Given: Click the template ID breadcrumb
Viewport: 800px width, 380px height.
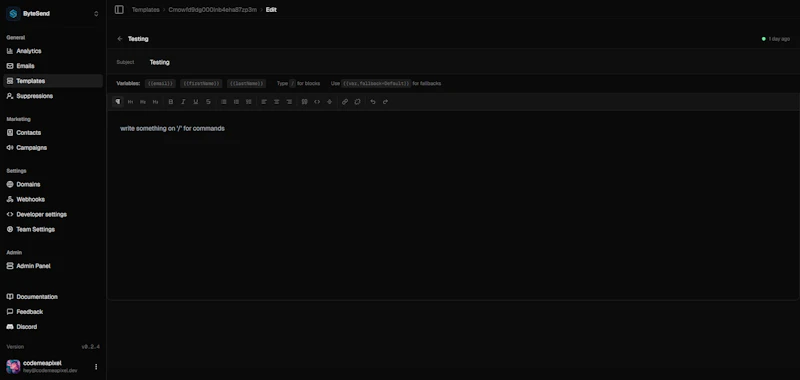Looking at the screenshot, I should 213,10.
